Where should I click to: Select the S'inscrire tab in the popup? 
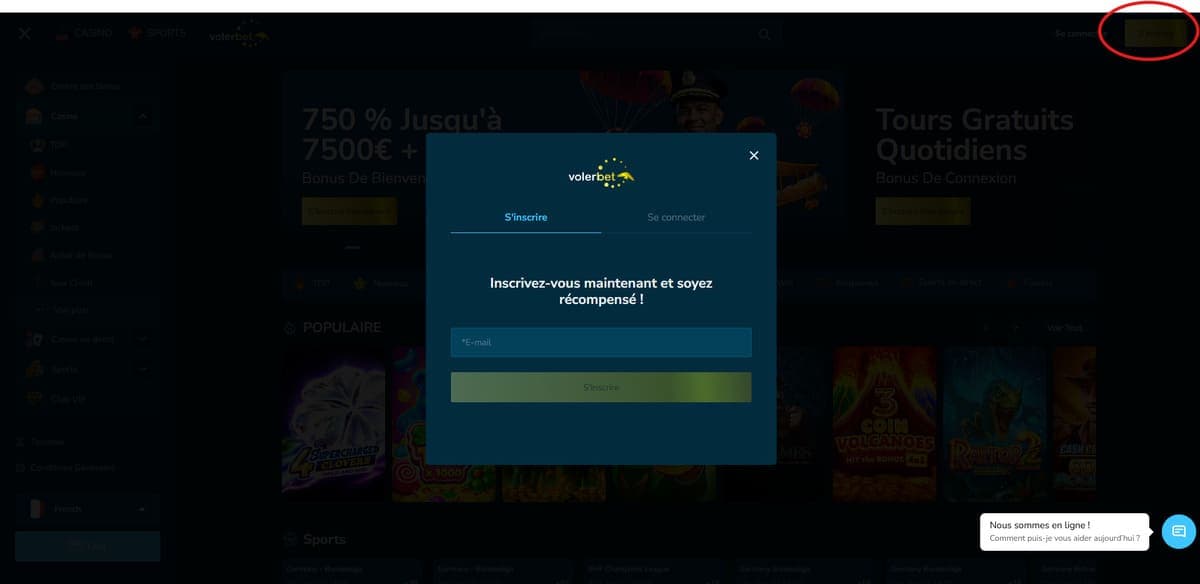(526, 217)
